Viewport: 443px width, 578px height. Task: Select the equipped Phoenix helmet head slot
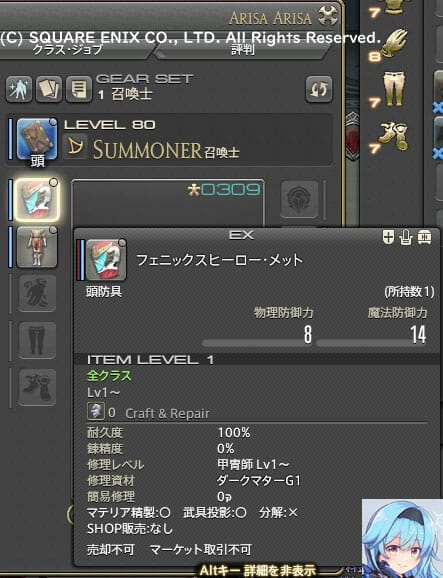tap(37, 199)
